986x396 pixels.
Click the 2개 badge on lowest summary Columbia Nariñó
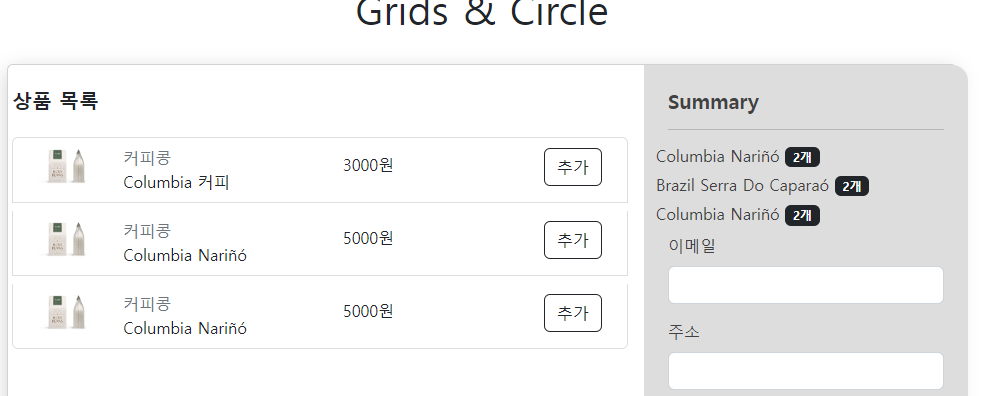pos(802,215)
